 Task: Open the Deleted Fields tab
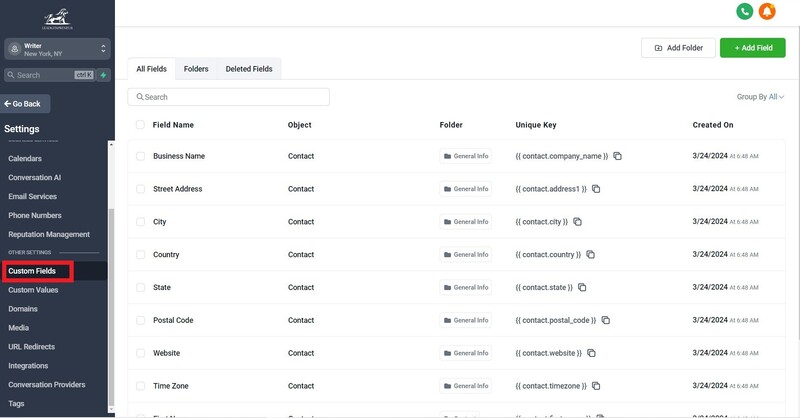(249, 69)
